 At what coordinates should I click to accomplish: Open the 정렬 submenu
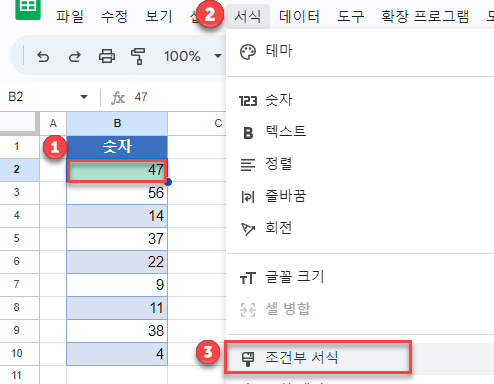(x=360, y=164)
